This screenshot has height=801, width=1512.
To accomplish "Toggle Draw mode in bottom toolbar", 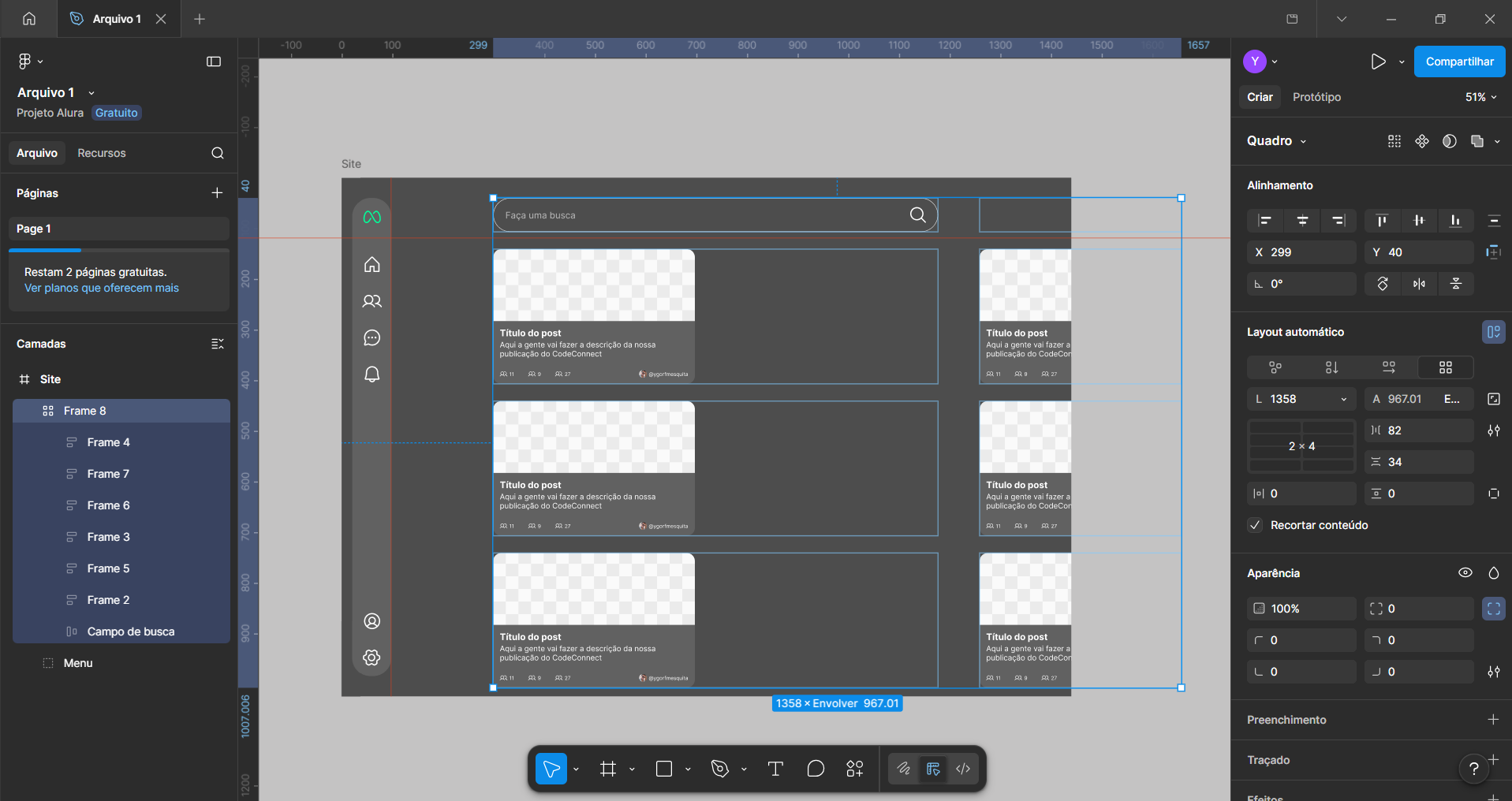I will point(904,769).
